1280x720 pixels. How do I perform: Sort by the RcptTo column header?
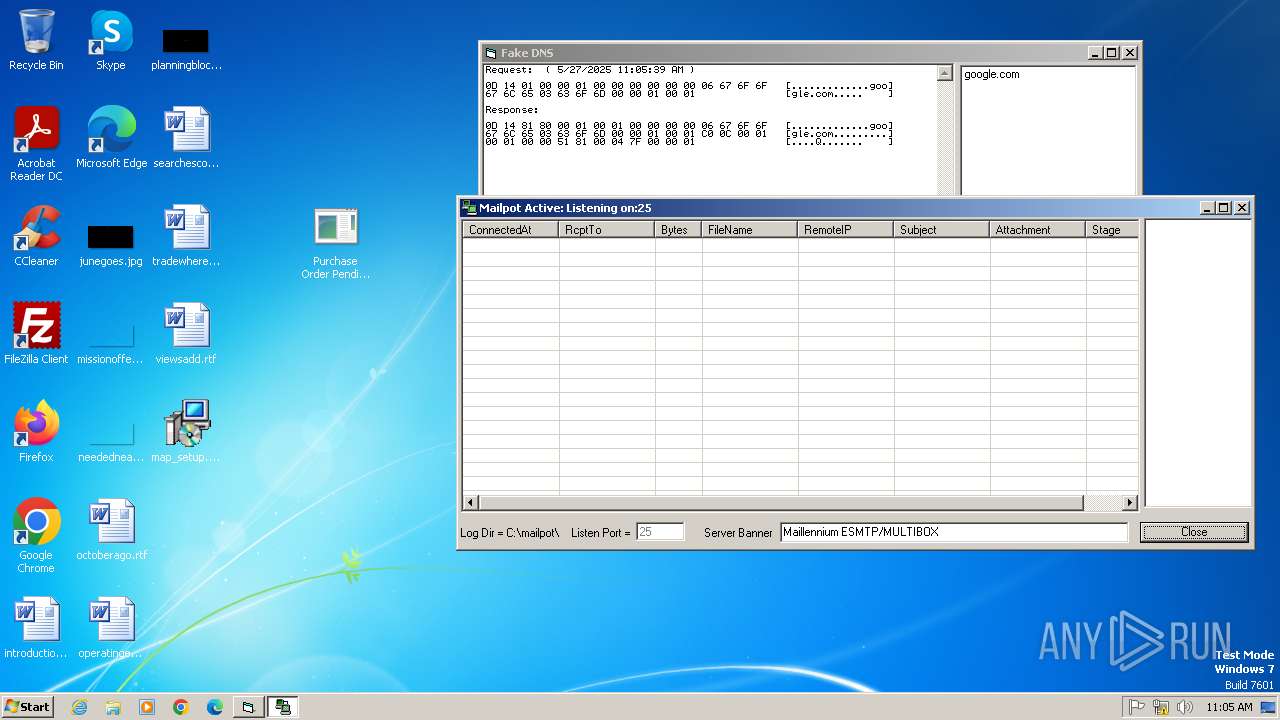click(607, 230)
